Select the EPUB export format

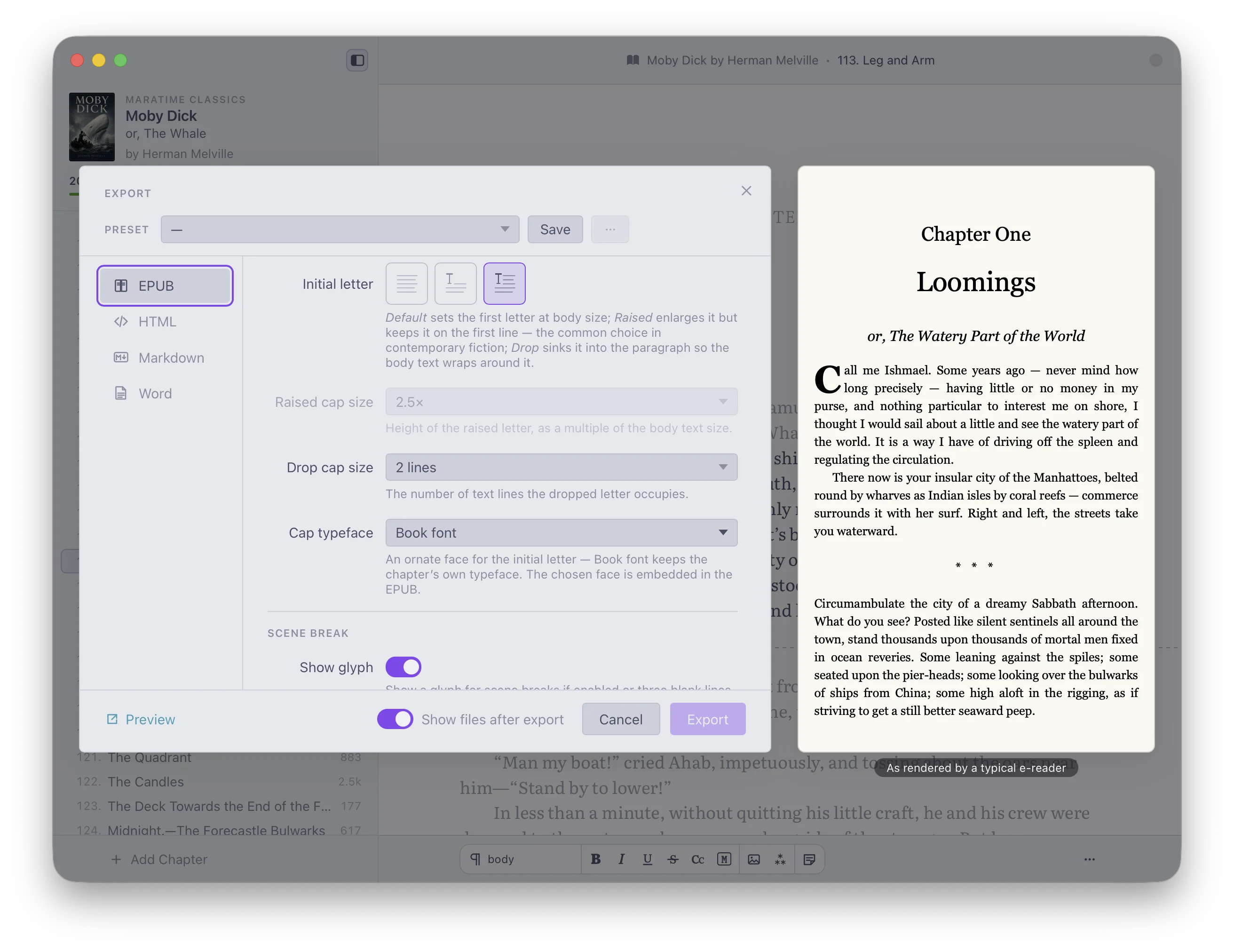tap(165, 286)
